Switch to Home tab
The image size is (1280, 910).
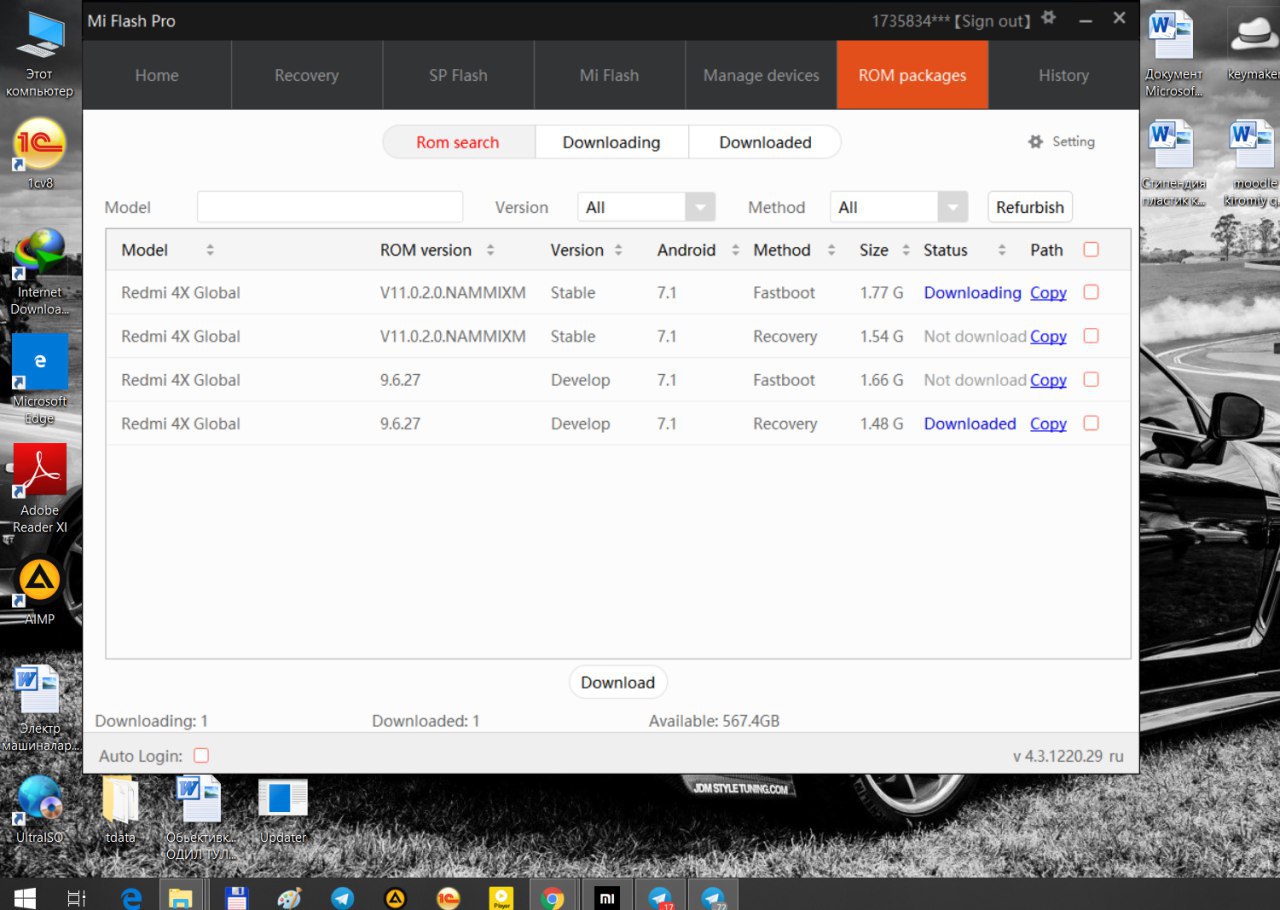157,75
